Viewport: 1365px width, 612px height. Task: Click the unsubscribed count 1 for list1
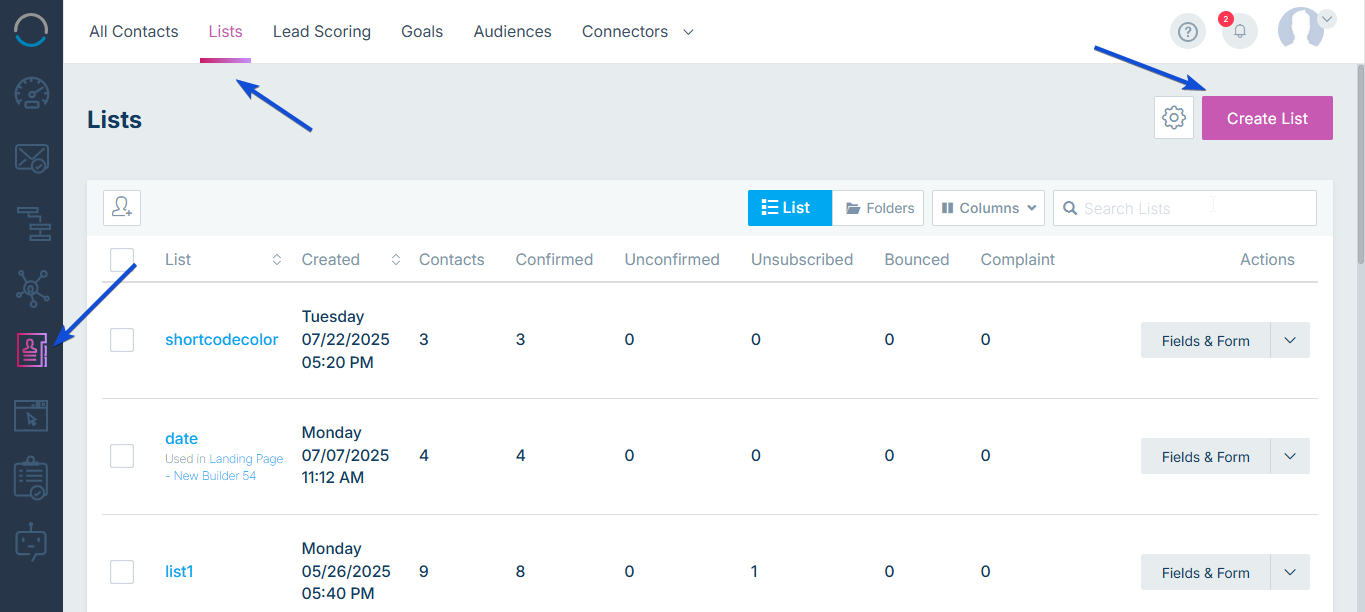(x=754, y=571)
